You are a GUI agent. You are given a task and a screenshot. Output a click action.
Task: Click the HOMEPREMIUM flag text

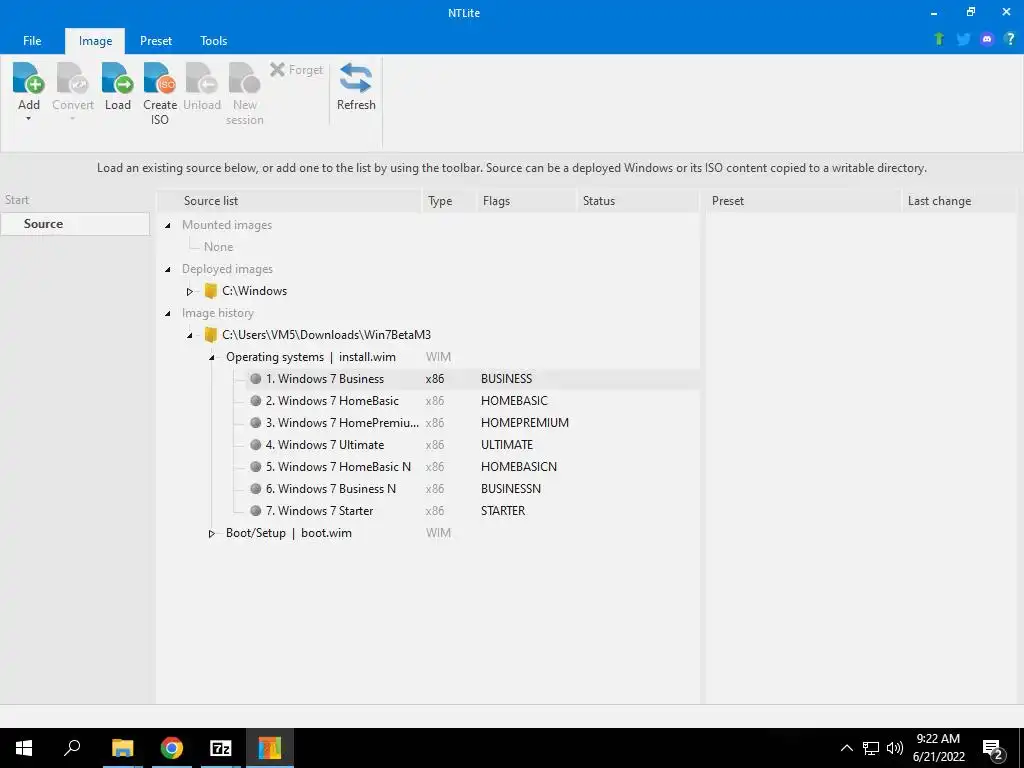[524, 423]
